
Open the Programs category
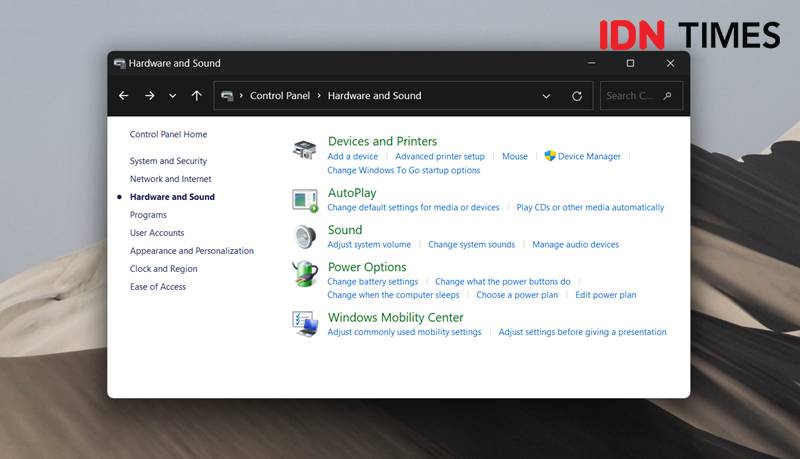coord(148,215)
